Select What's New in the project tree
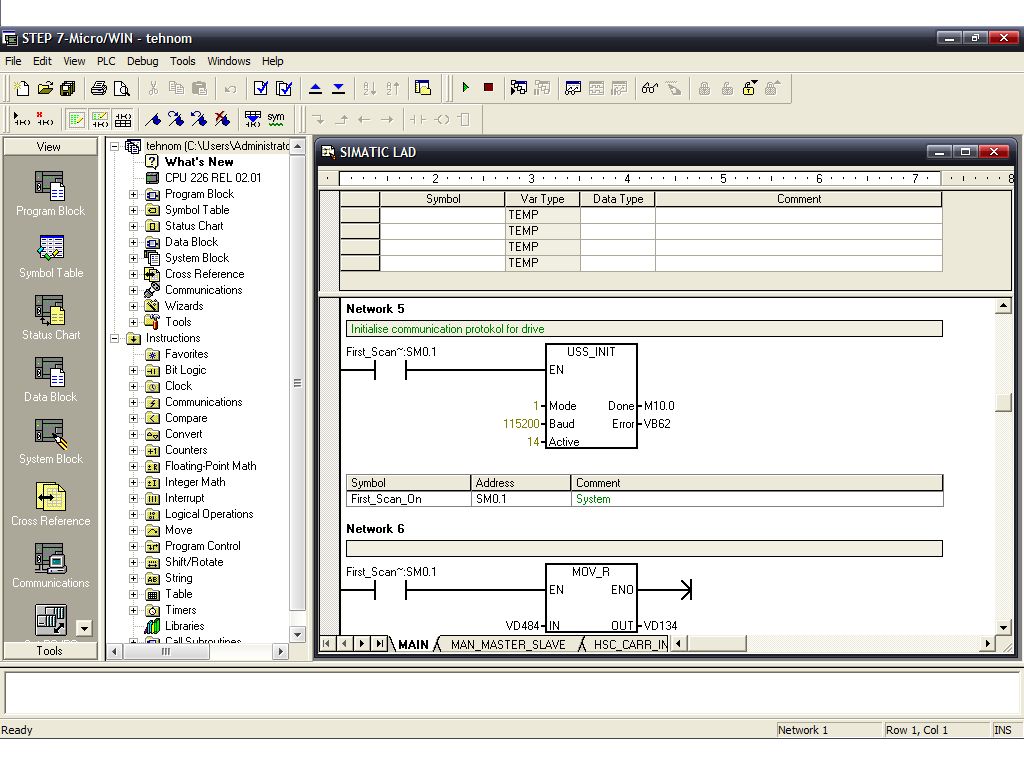 (199, 162)
